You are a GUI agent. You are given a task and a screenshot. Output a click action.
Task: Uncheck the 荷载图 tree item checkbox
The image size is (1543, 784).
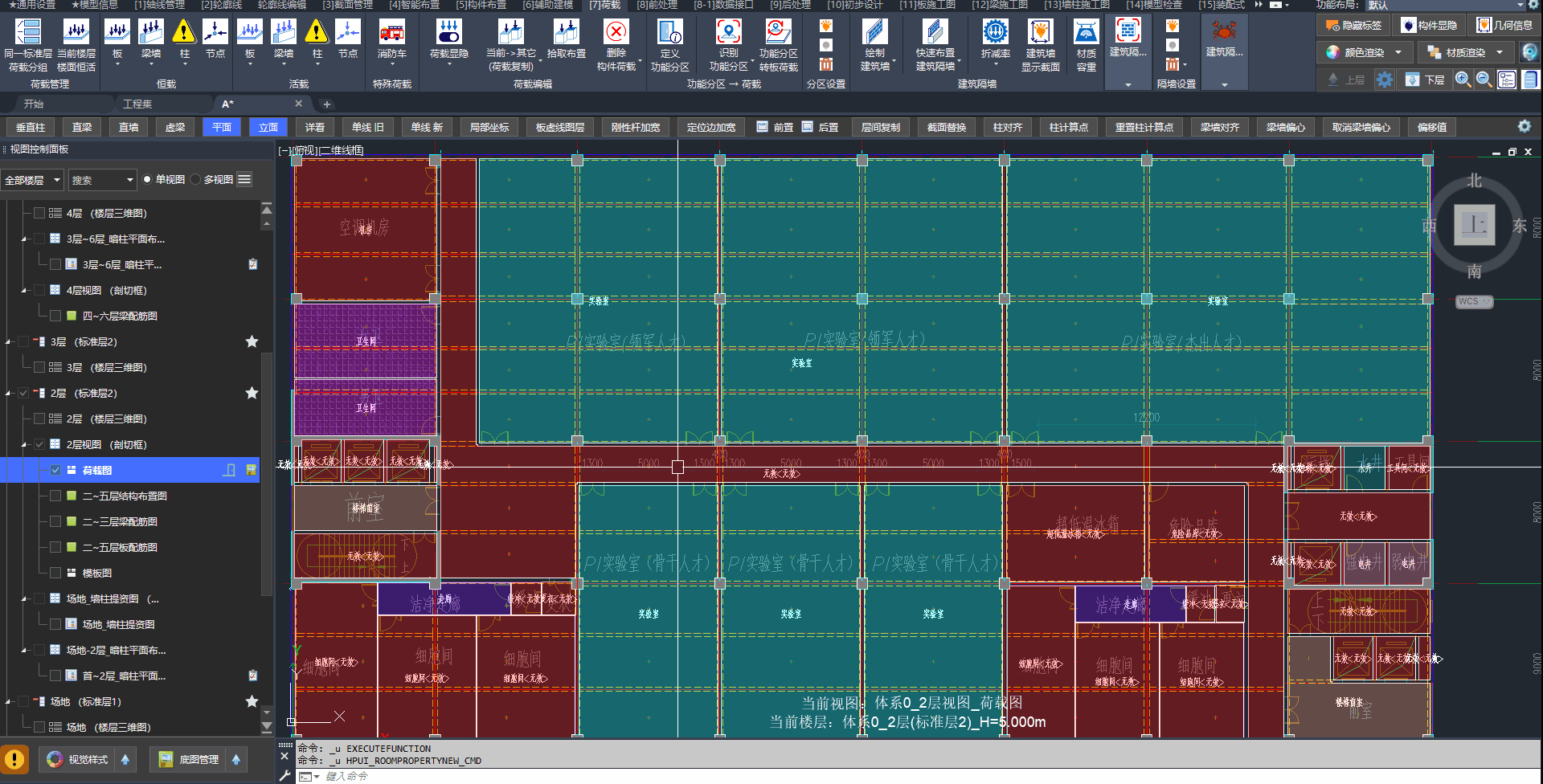[x=55, y=471]
